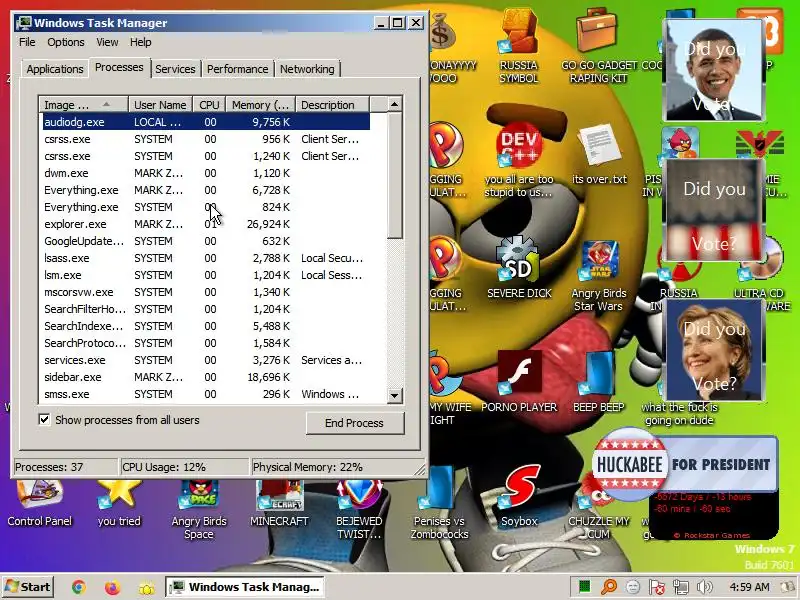Click the 4:59 AM taskbar clock
The height and width of the screenshot is (600, 800).
[x=749, y=587]
